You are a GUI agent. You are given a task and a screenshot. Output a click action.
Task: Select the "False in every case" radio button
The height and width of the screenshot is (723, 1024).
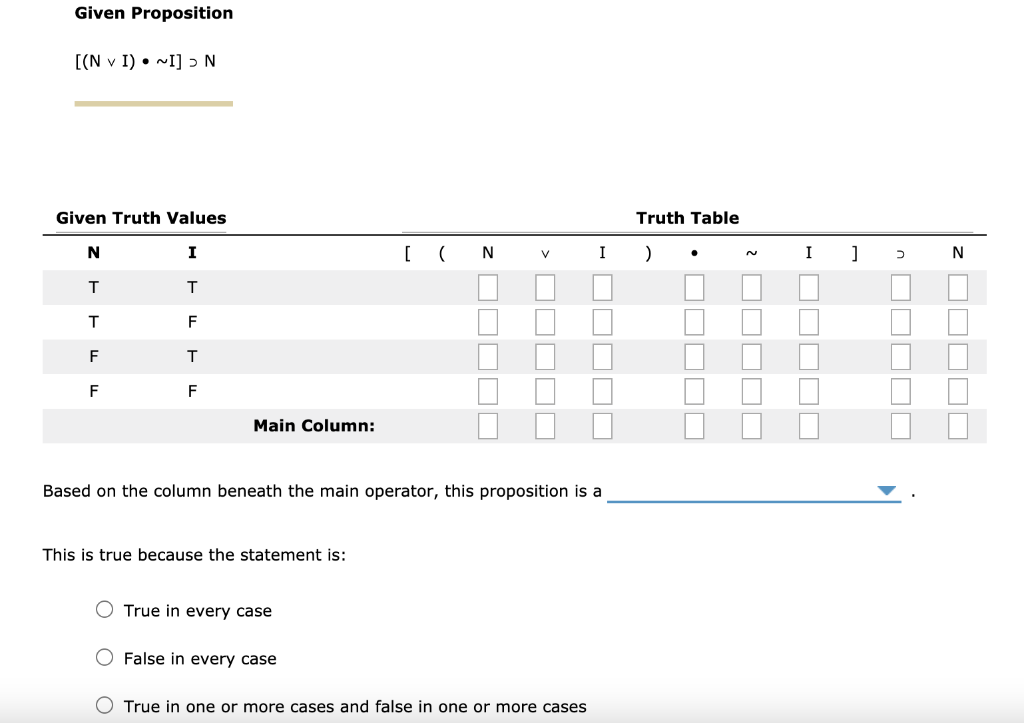pos(104,657)
